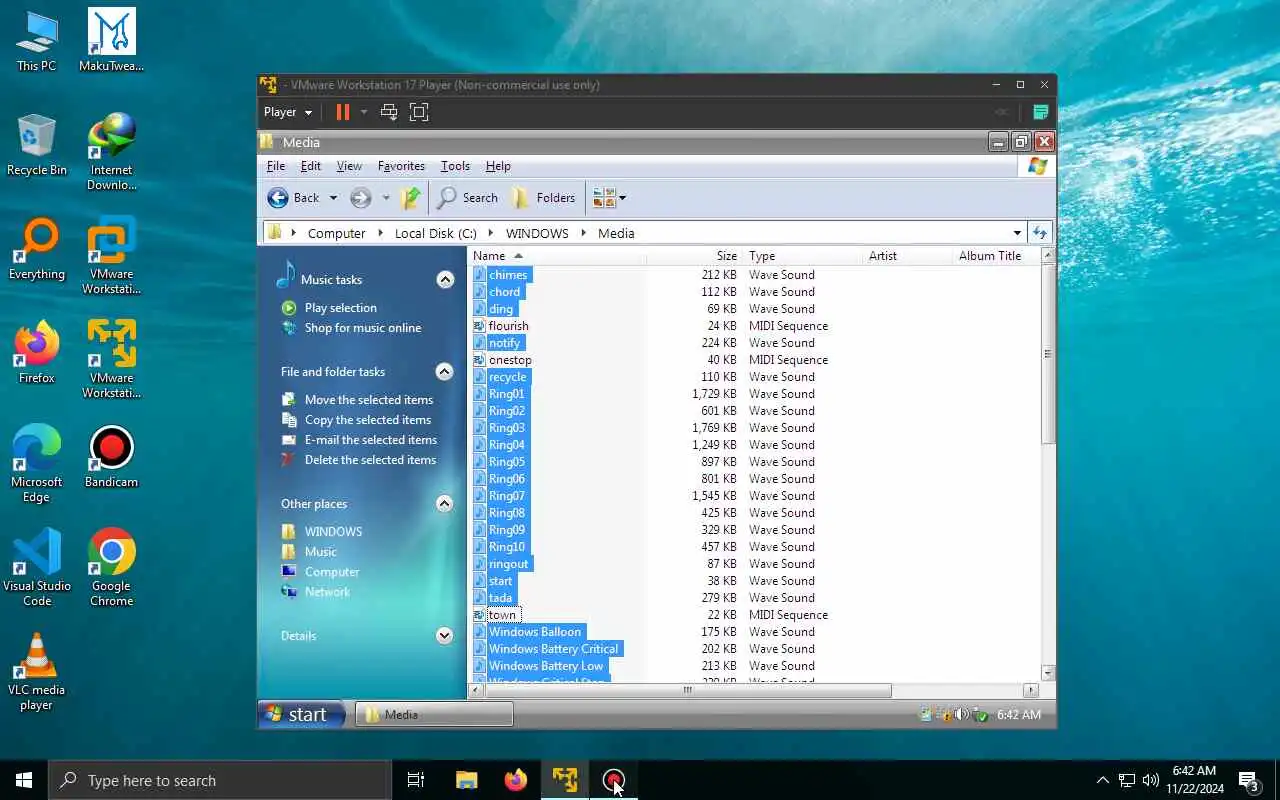
Task: Open the Player dropdown menu in VMware
Action: click(288, 112)
